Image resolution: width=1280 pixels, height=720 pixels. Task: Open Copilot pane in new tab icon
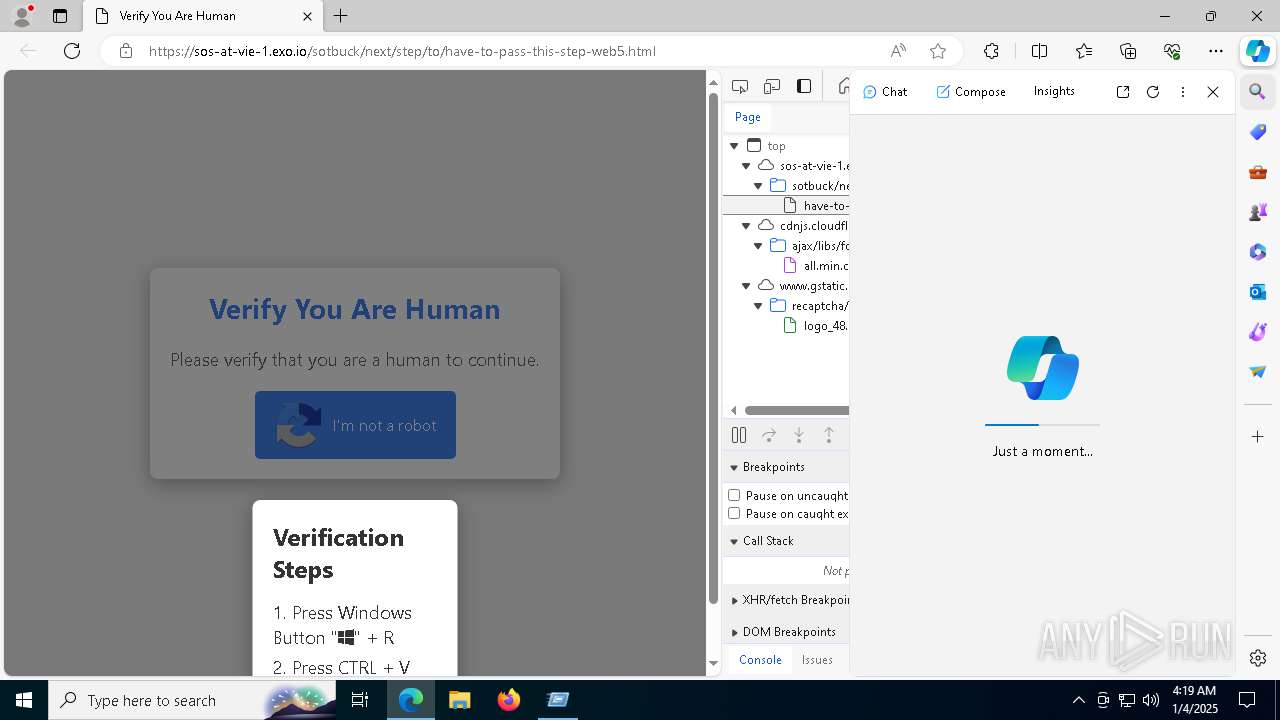[1123, 92]
